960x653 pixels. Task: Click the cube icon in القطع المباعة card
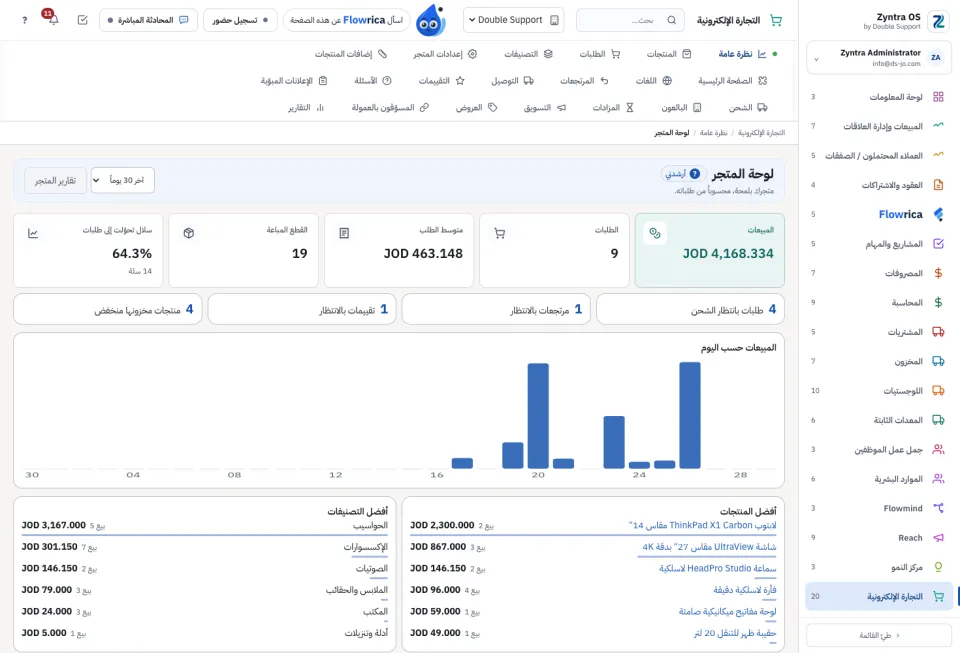189,233
